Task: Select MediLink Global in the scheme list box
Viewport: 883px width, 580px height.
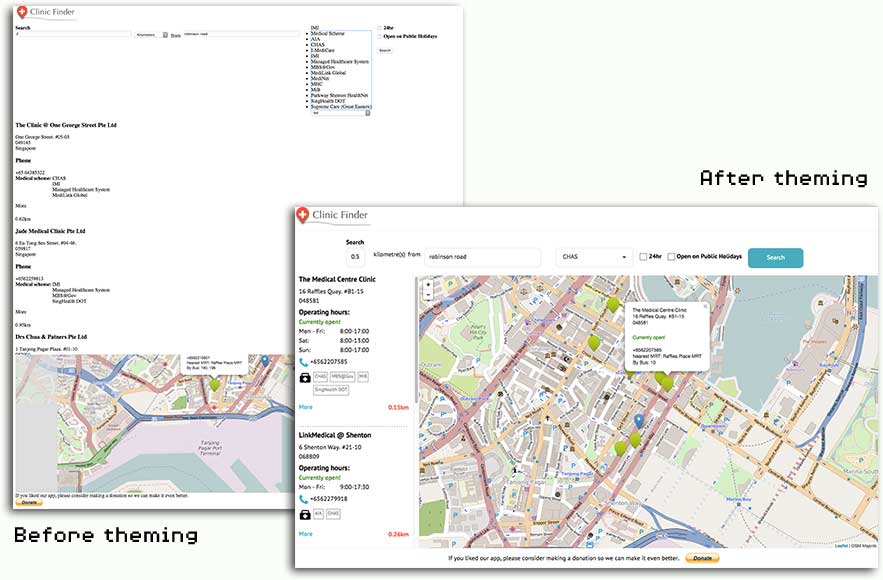Action: (x=328, y=73)
